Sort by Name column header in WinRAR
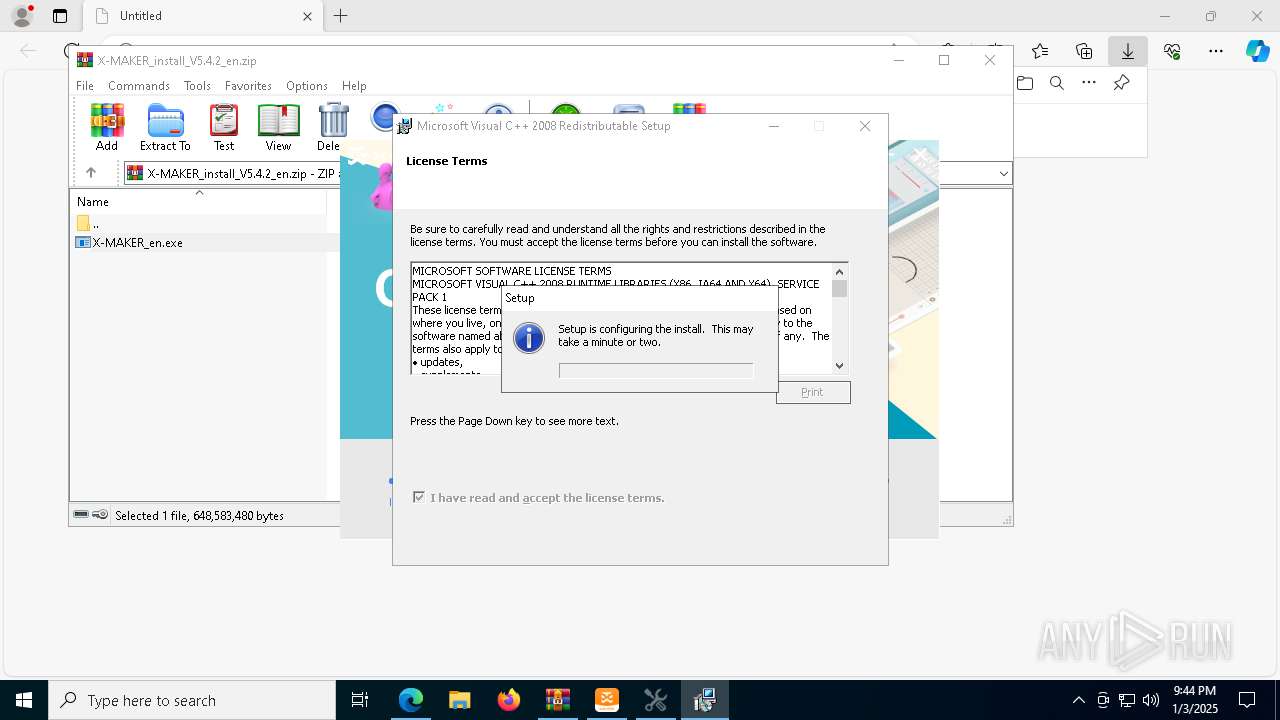 pos(198,201)
